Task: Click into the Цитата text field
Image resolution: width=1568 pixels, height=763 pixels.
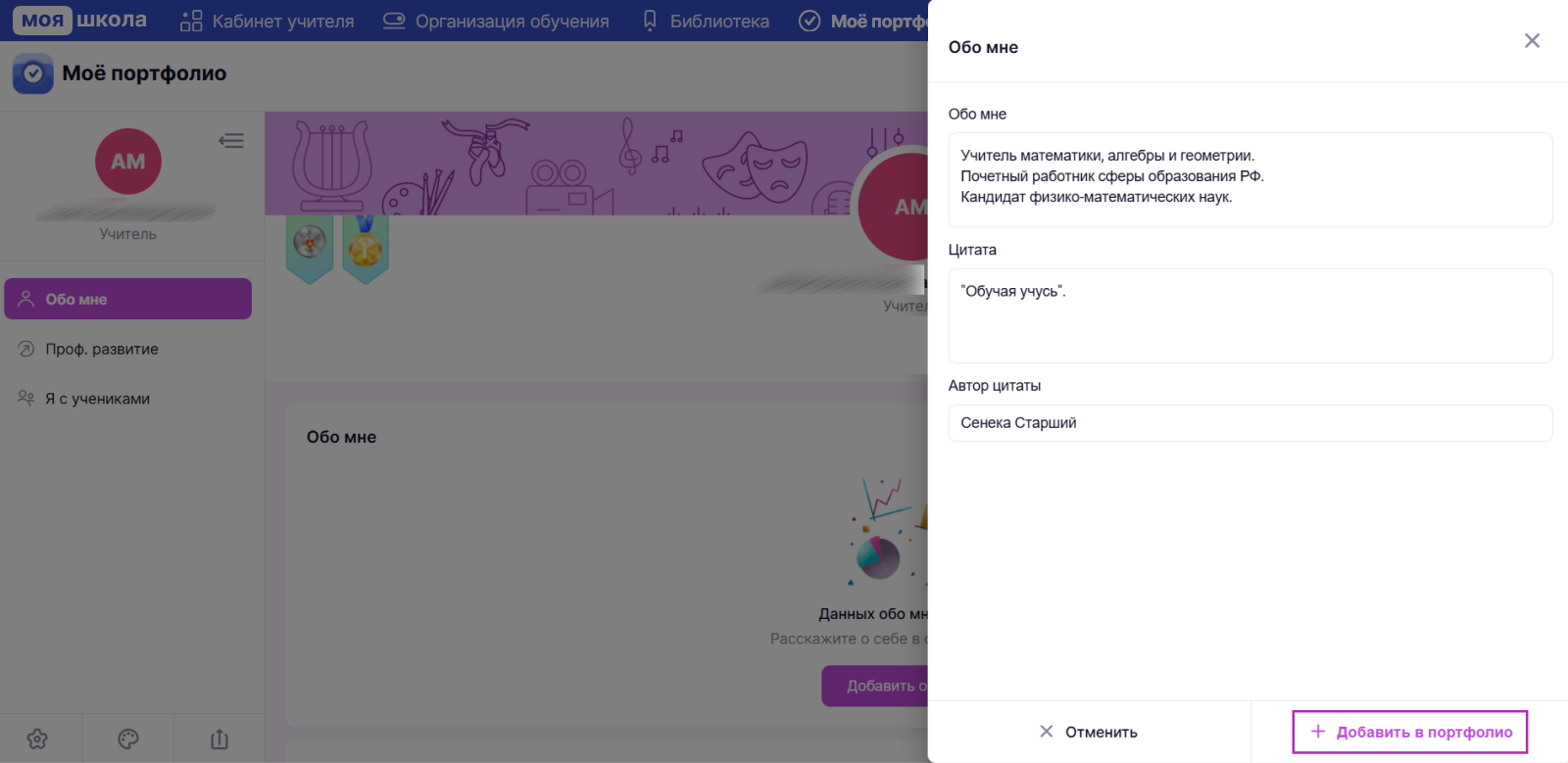Action: click(1250, 315)
